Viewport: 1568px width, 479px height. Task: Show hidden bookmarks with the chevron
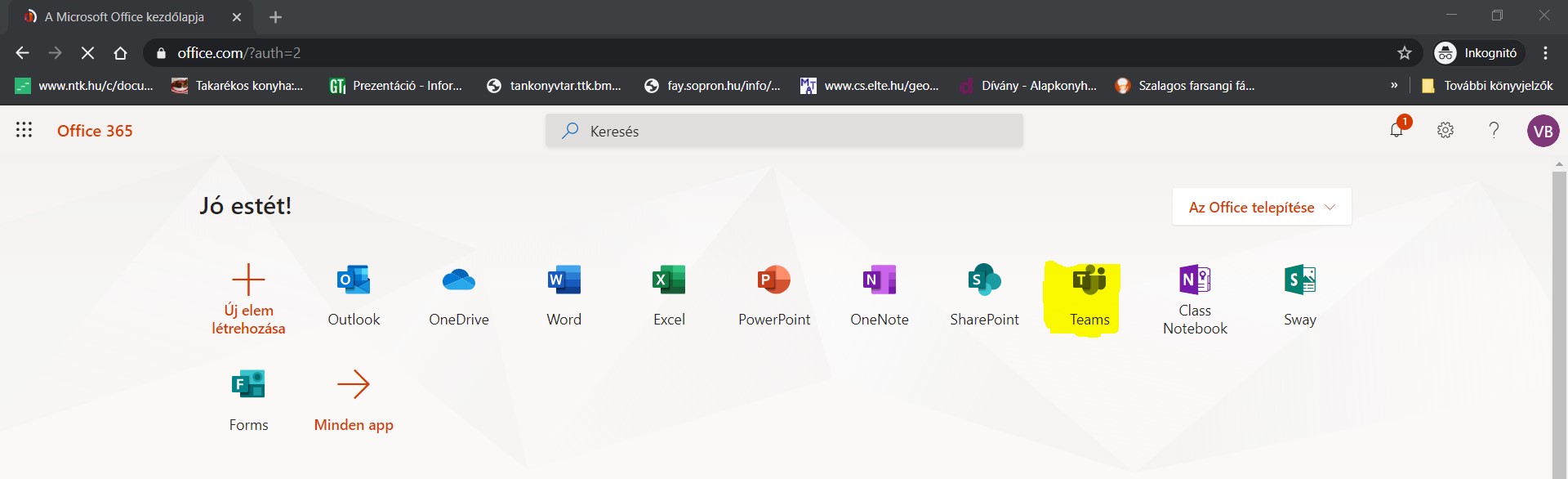(x=1394, y=85)
